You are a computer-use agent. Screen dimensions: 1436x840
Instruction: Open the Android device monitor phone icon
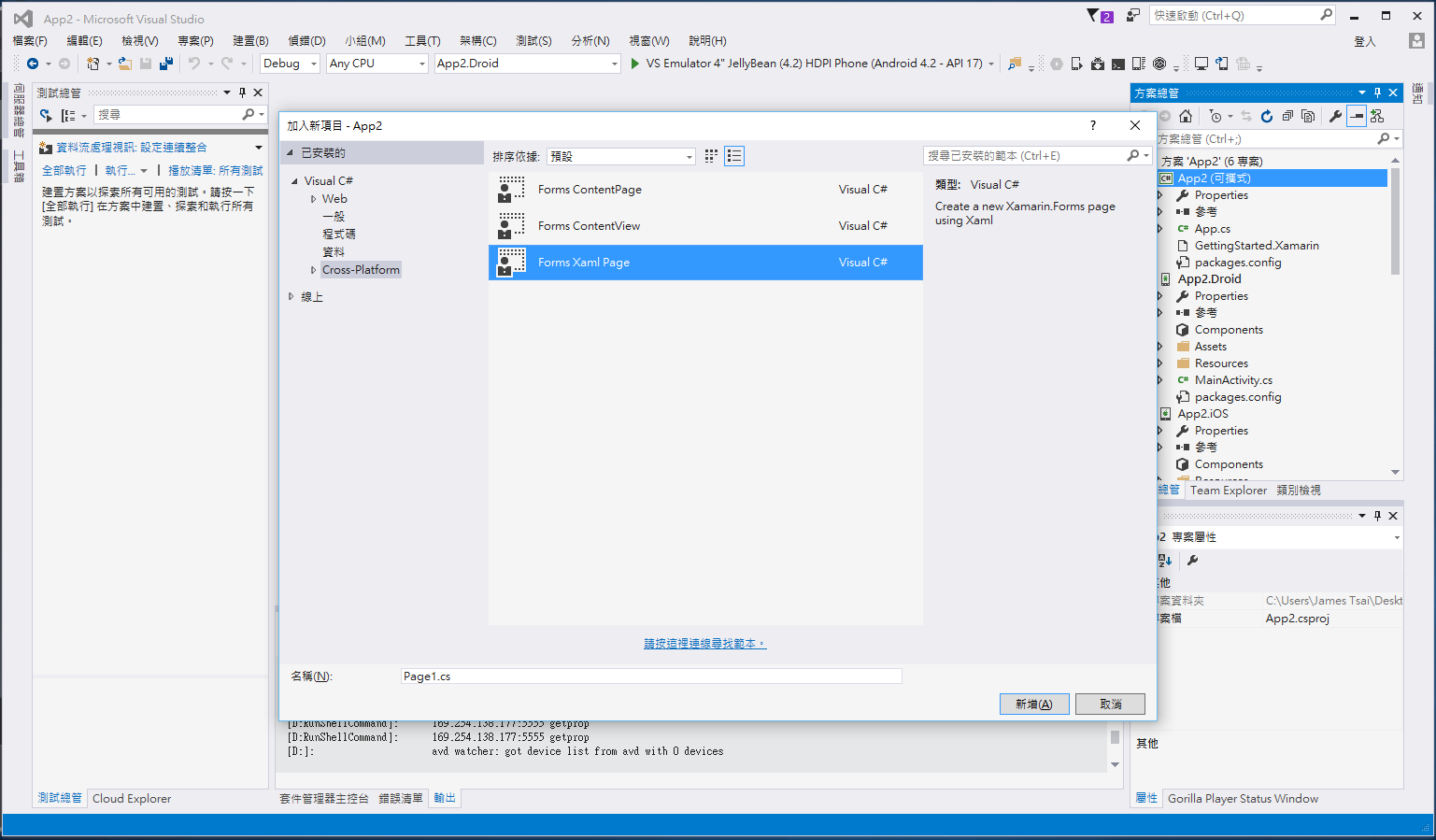[x=1077, y=64]
